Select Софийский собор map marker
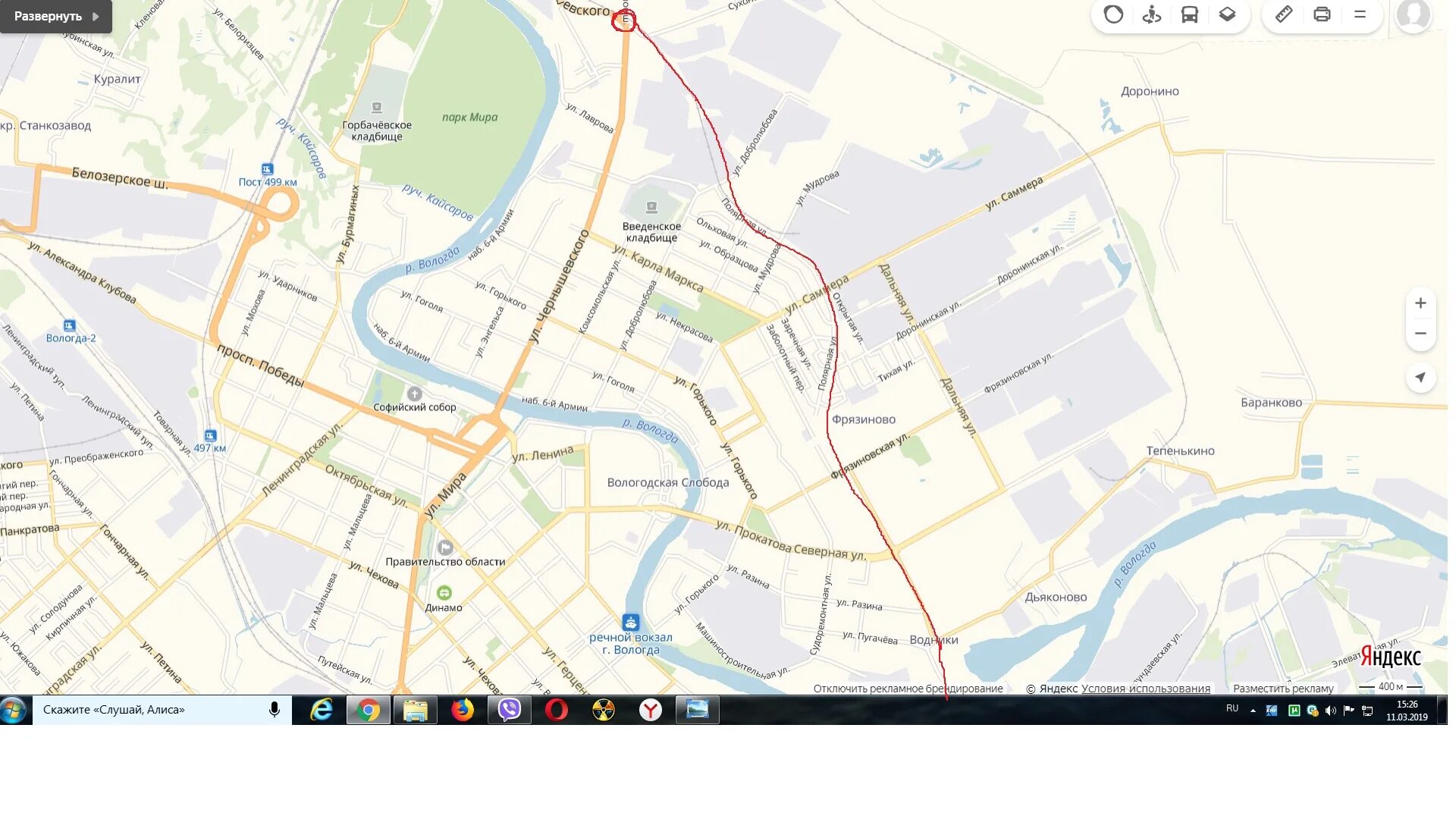This screenshot has width=1456, height=819. click(414, 394)
